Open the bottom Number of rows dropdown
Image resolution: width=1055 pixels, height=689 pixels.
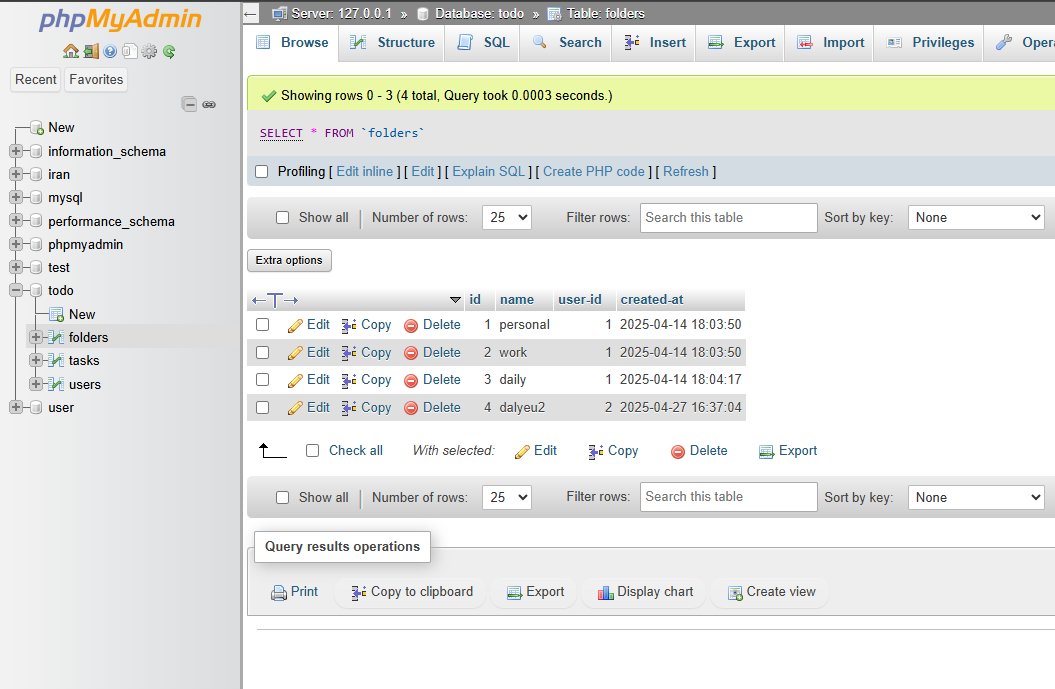click(x=507, y=497)
